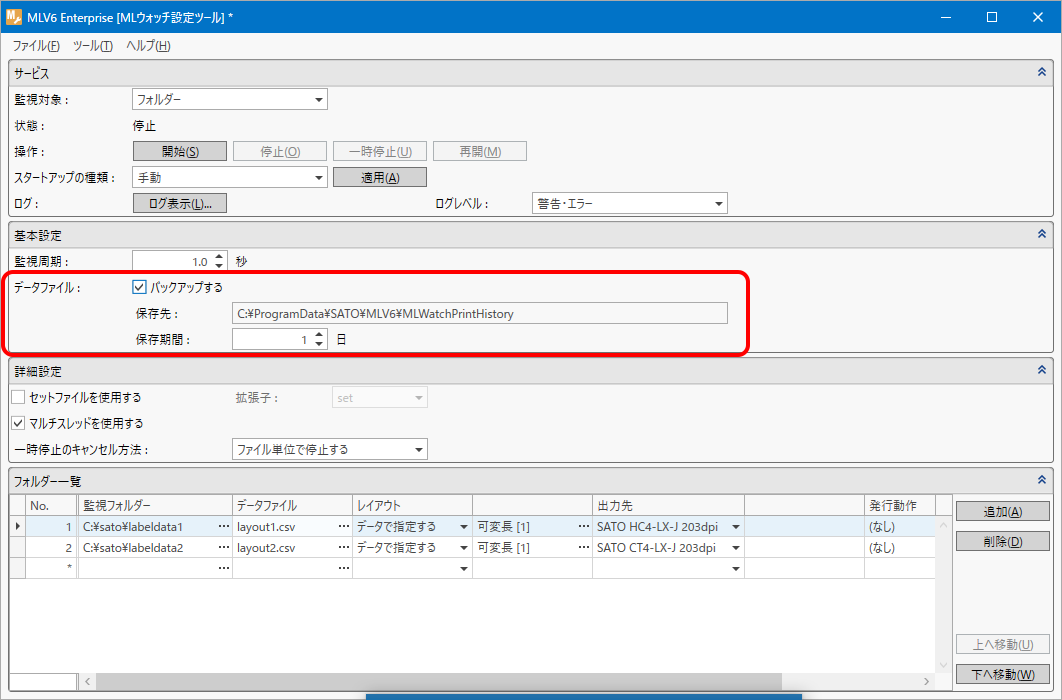Screen dimensions: 1062x700
Task: Click the 上へ移動(U) button
Action: [x=1002, y=644]
